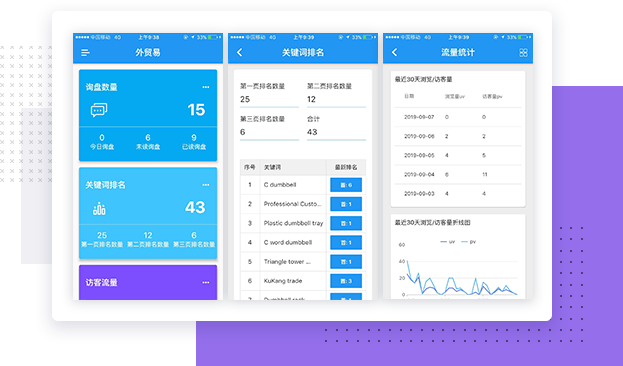Open the more options dots on 访客流量 card
This screenshot has height=366, width=623.
coord(205,283)
